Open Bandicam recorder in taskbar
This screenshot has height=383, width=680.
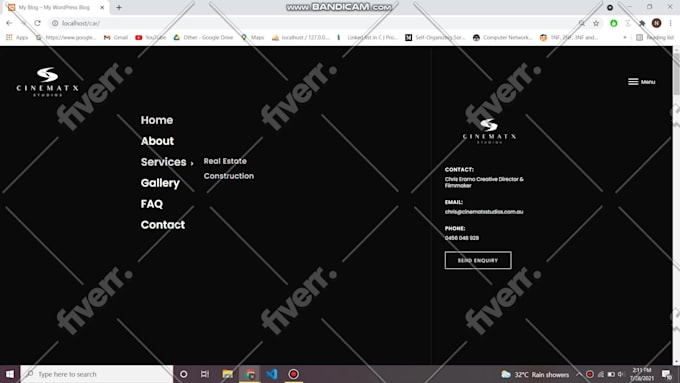click(294, 374)
